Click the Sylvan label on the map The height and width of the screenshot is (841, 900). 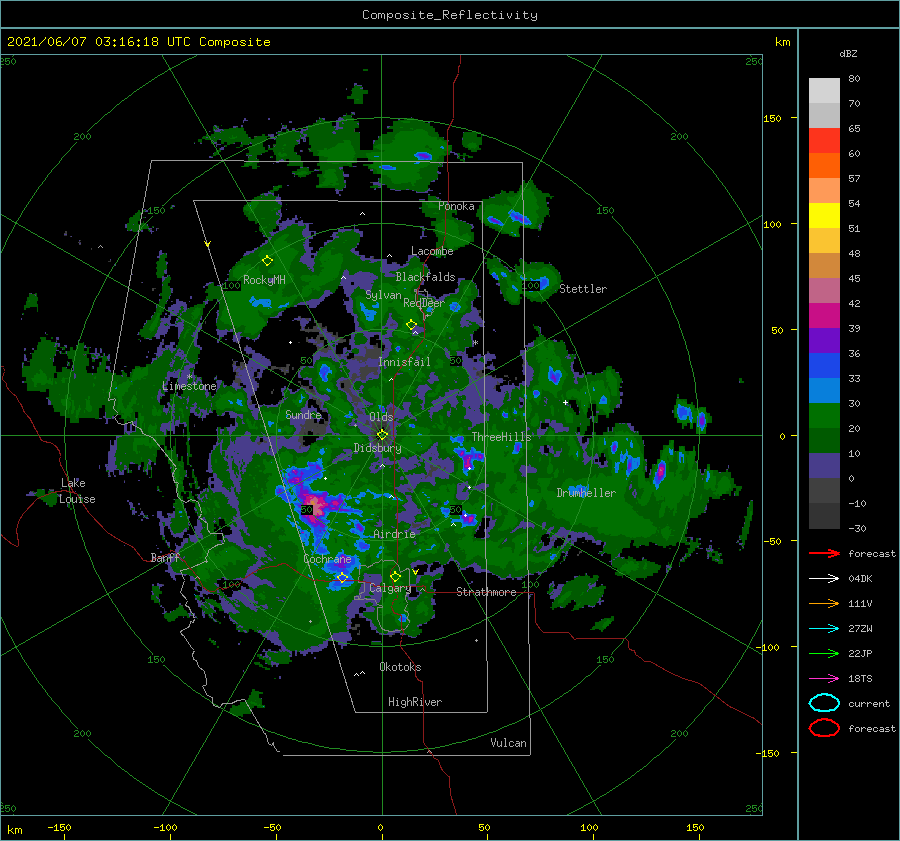point(383,295)
